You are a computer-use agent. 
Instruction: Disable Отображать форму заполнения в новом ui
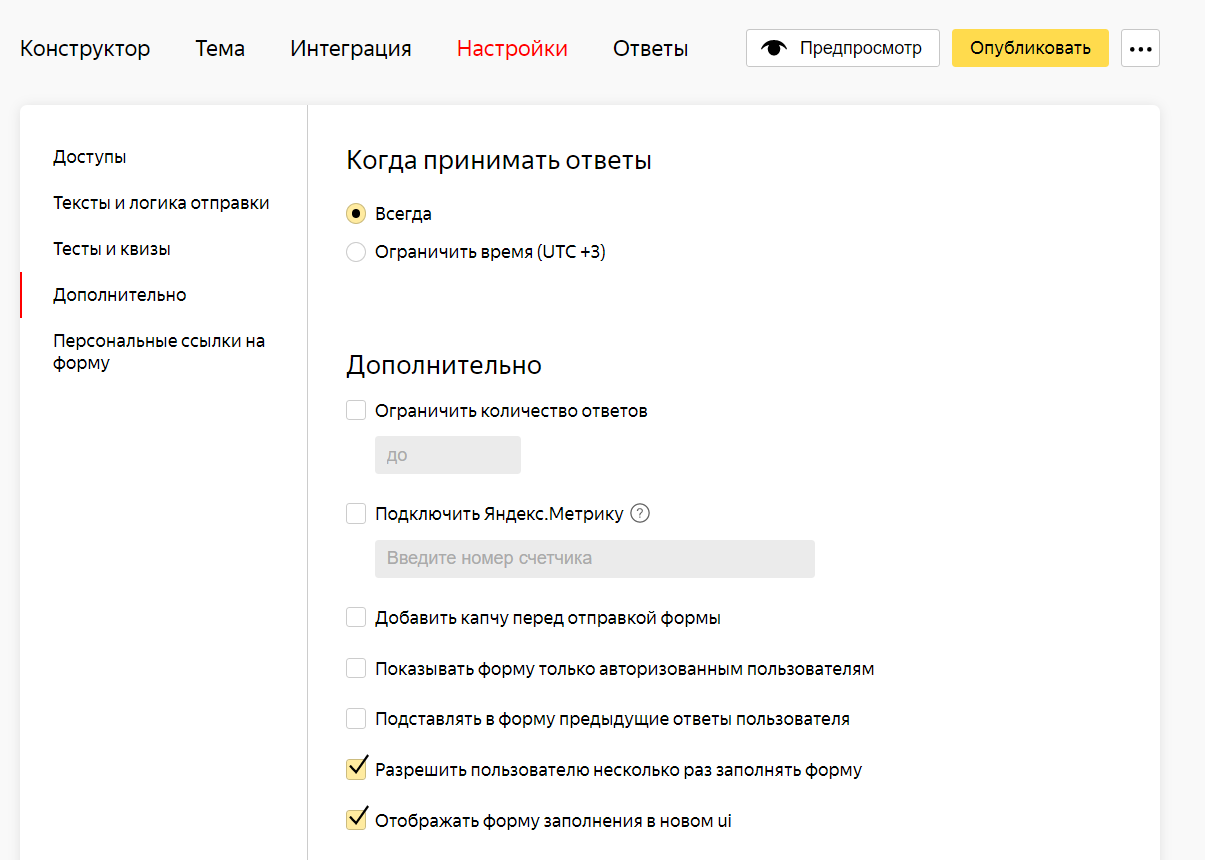pos(356,821)
